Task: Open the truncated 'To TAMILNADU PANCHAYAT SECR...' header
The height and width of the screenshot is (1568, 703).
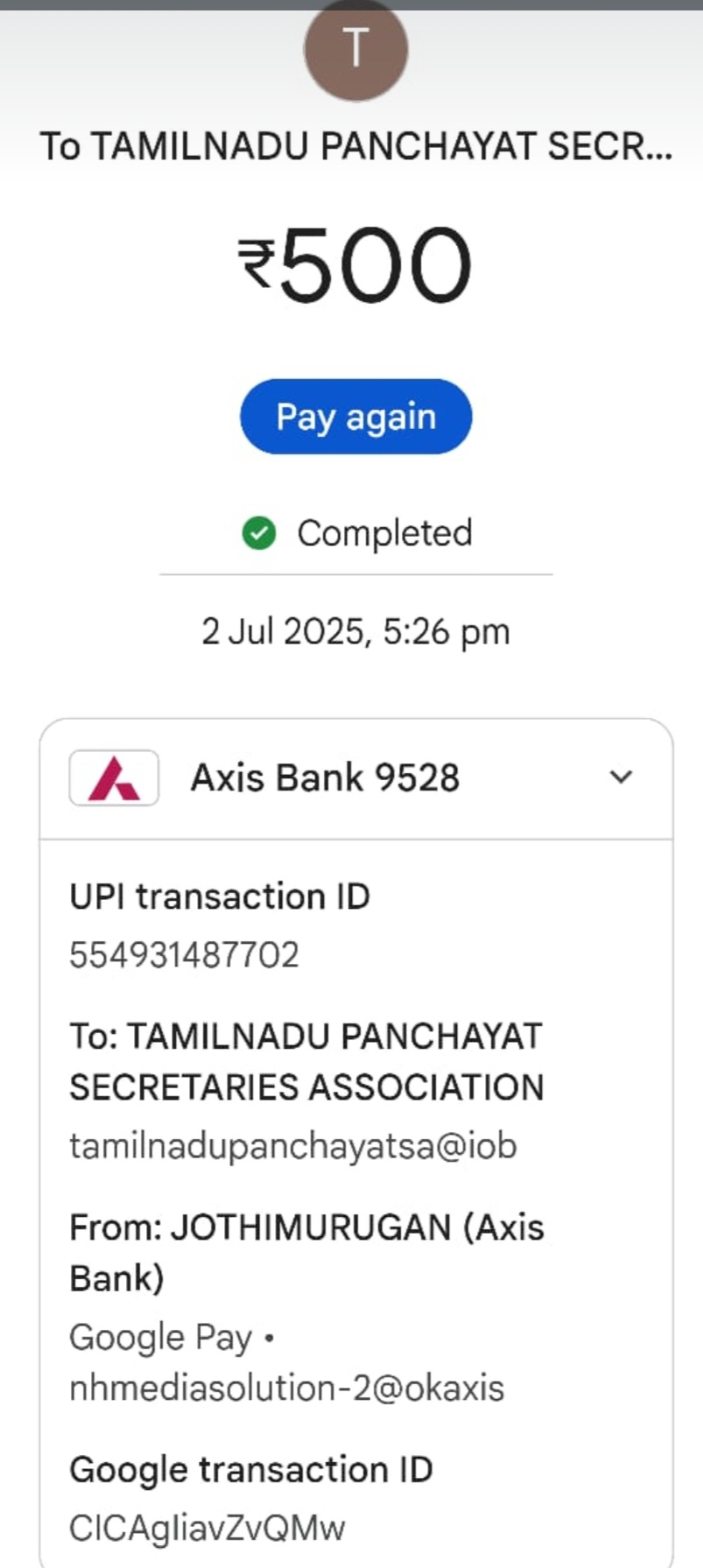Action: pos(355,146)
